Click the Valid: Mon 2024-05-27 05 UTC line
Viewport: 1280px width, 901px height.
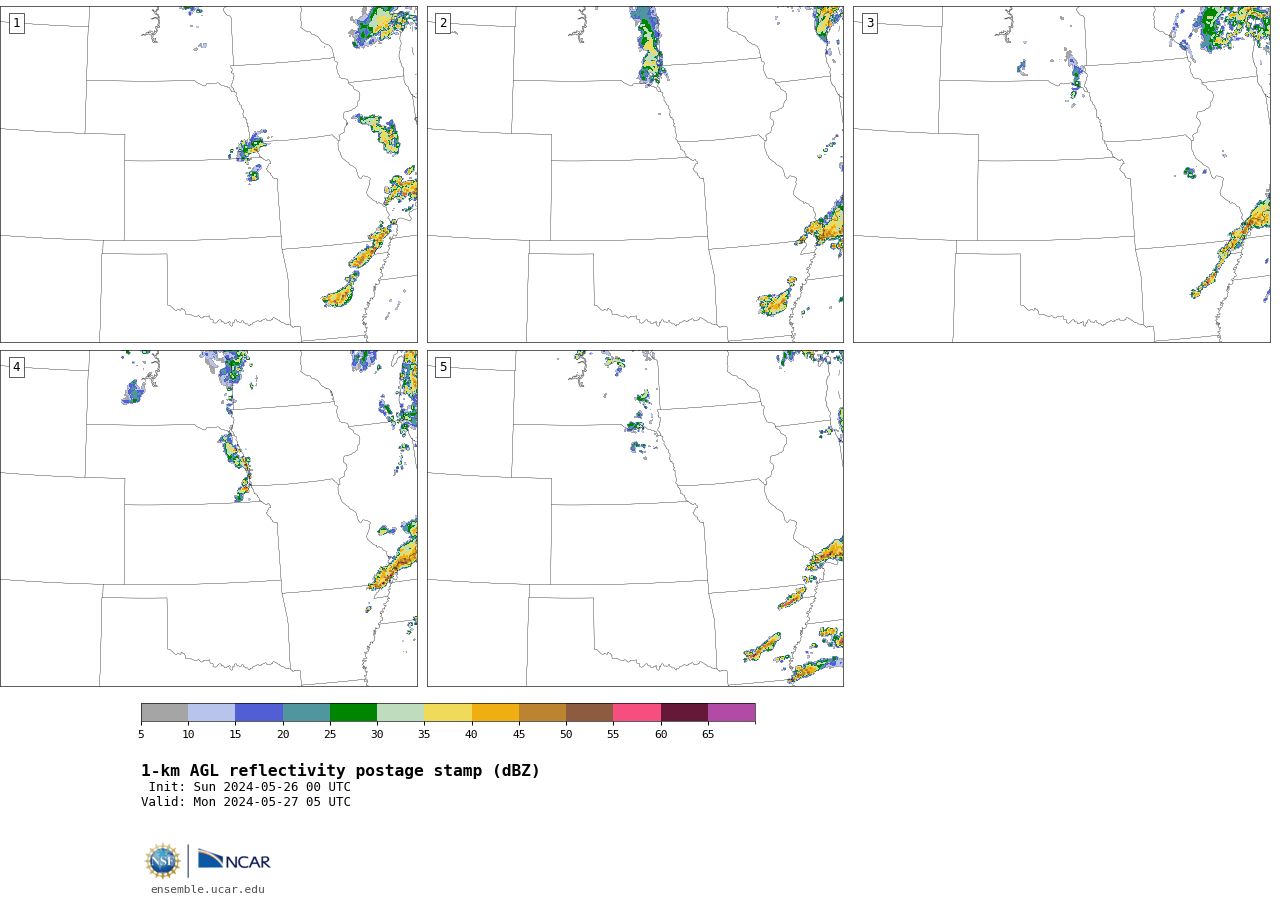(x=246, y=802)
